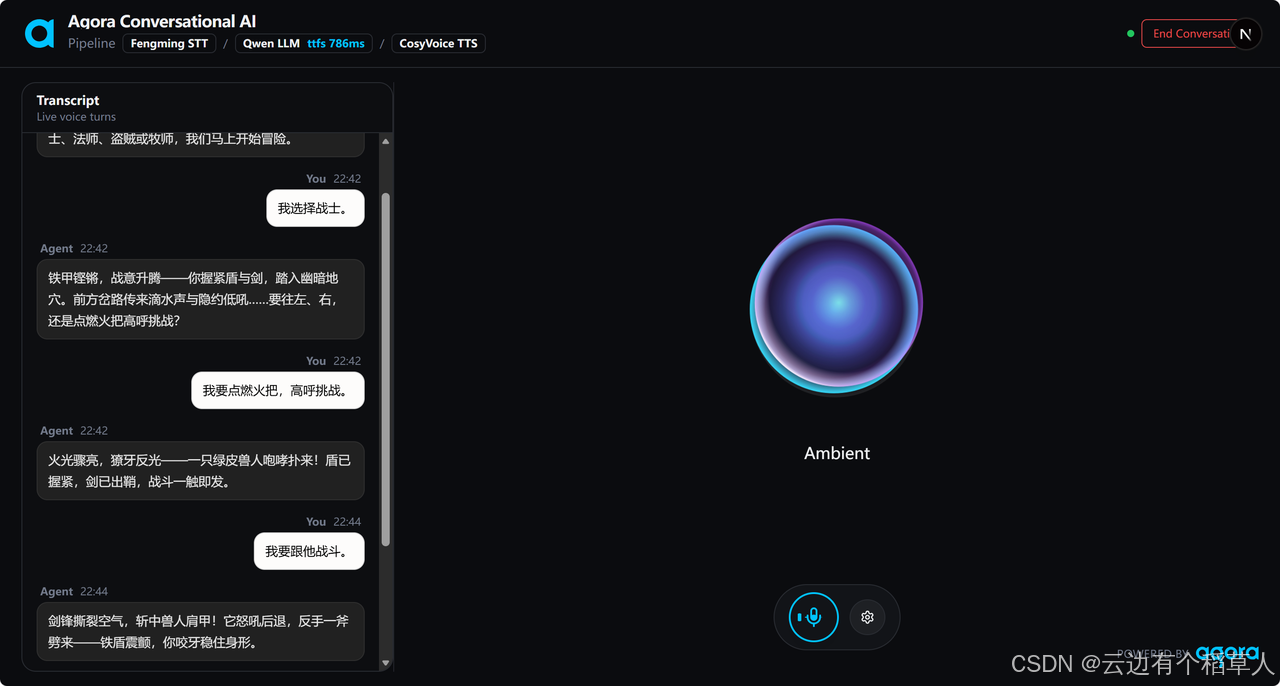Click the You 22:44 message header
Viewport: 1280px width, 686px height.
click(333, 522)
